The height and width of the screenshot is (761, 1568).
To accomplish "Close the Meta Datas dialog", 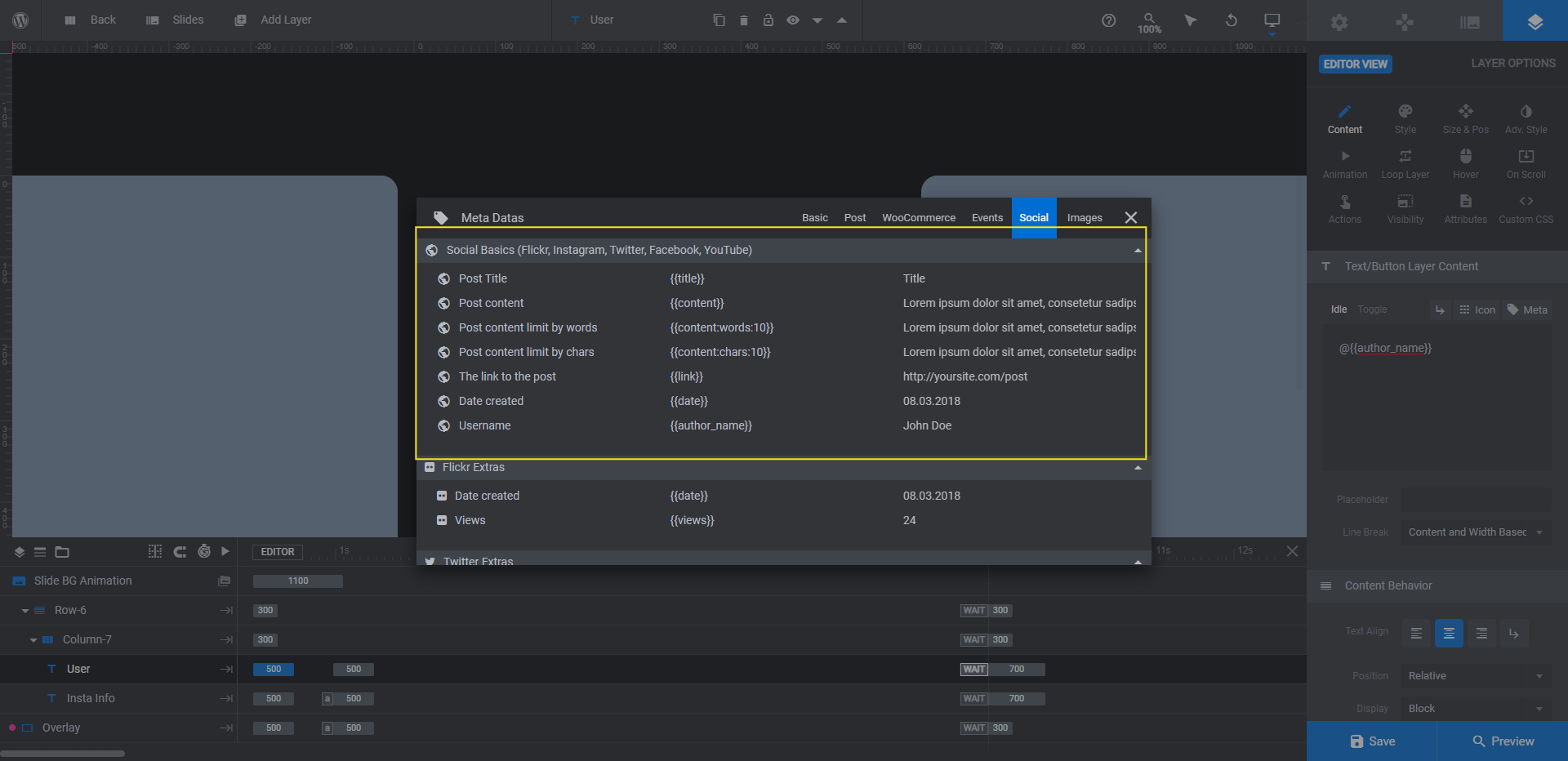I will [x=1131, y=217].
